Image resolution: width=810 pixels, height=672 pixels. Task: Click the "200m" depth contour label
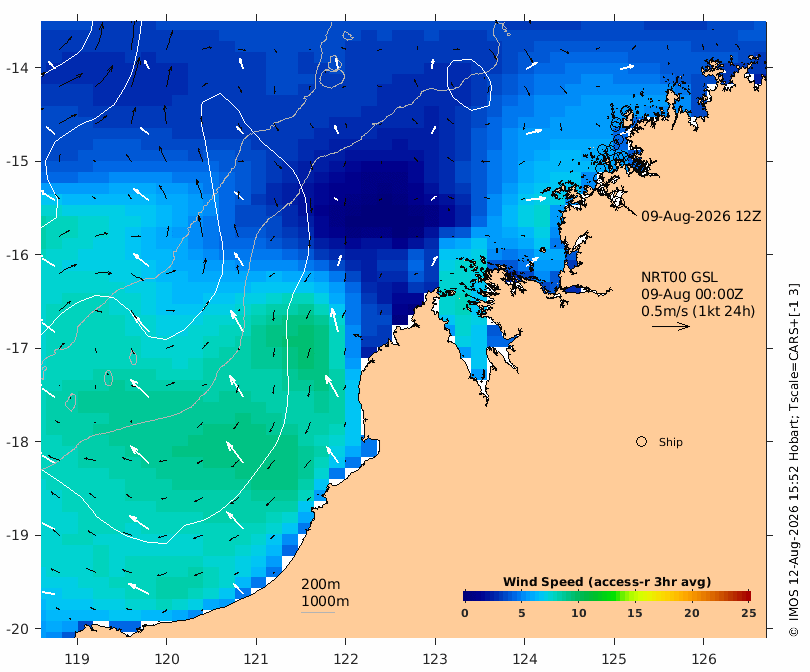tap(320, 584)
